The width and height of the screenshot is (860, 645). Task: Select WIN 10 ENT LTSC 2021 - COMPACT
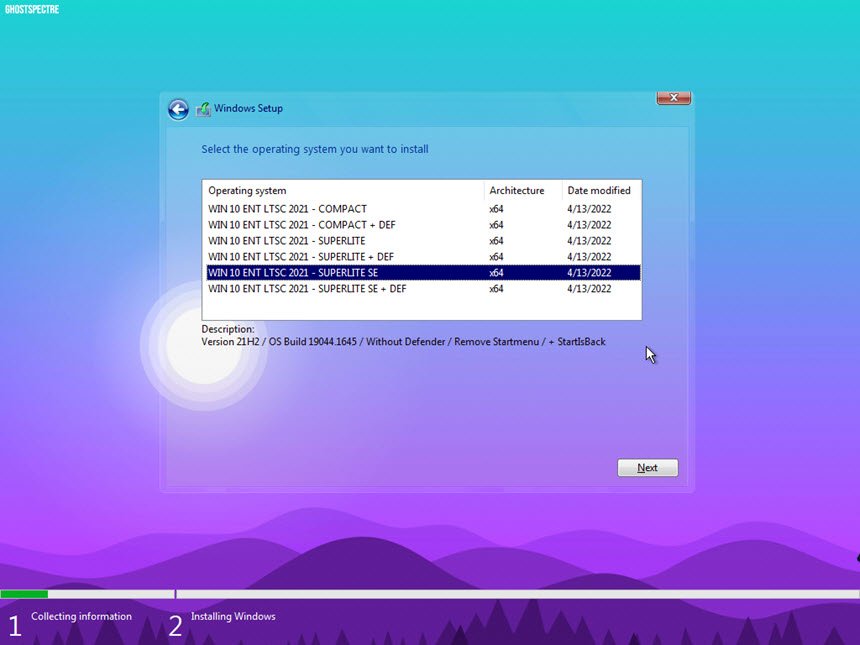coord(423,209)
